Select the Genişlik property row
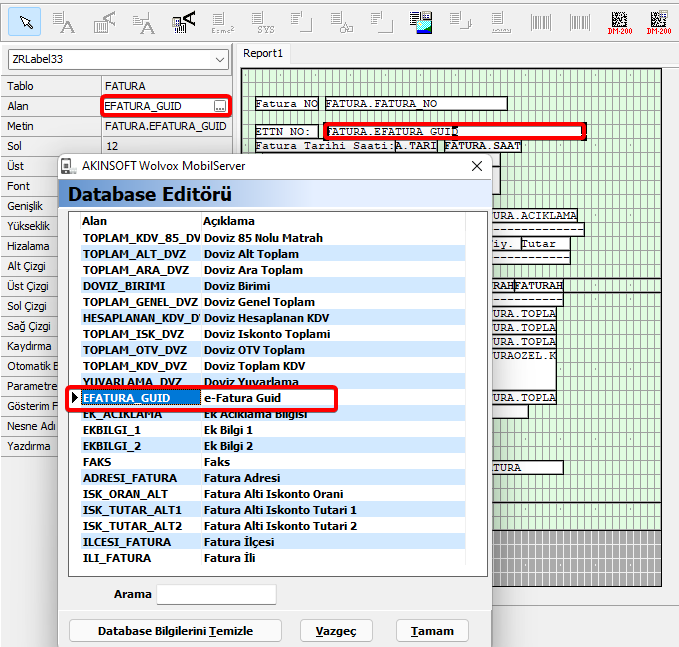Viewport: 679px width, 647px height. coord(29,206)
